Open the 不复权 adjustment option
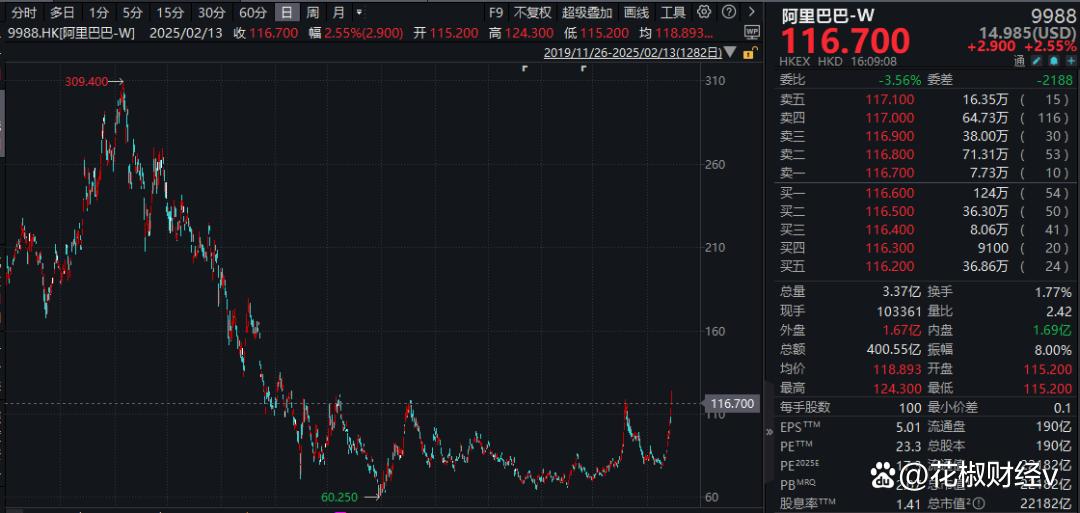1080x513 pixels. point(533,12)
